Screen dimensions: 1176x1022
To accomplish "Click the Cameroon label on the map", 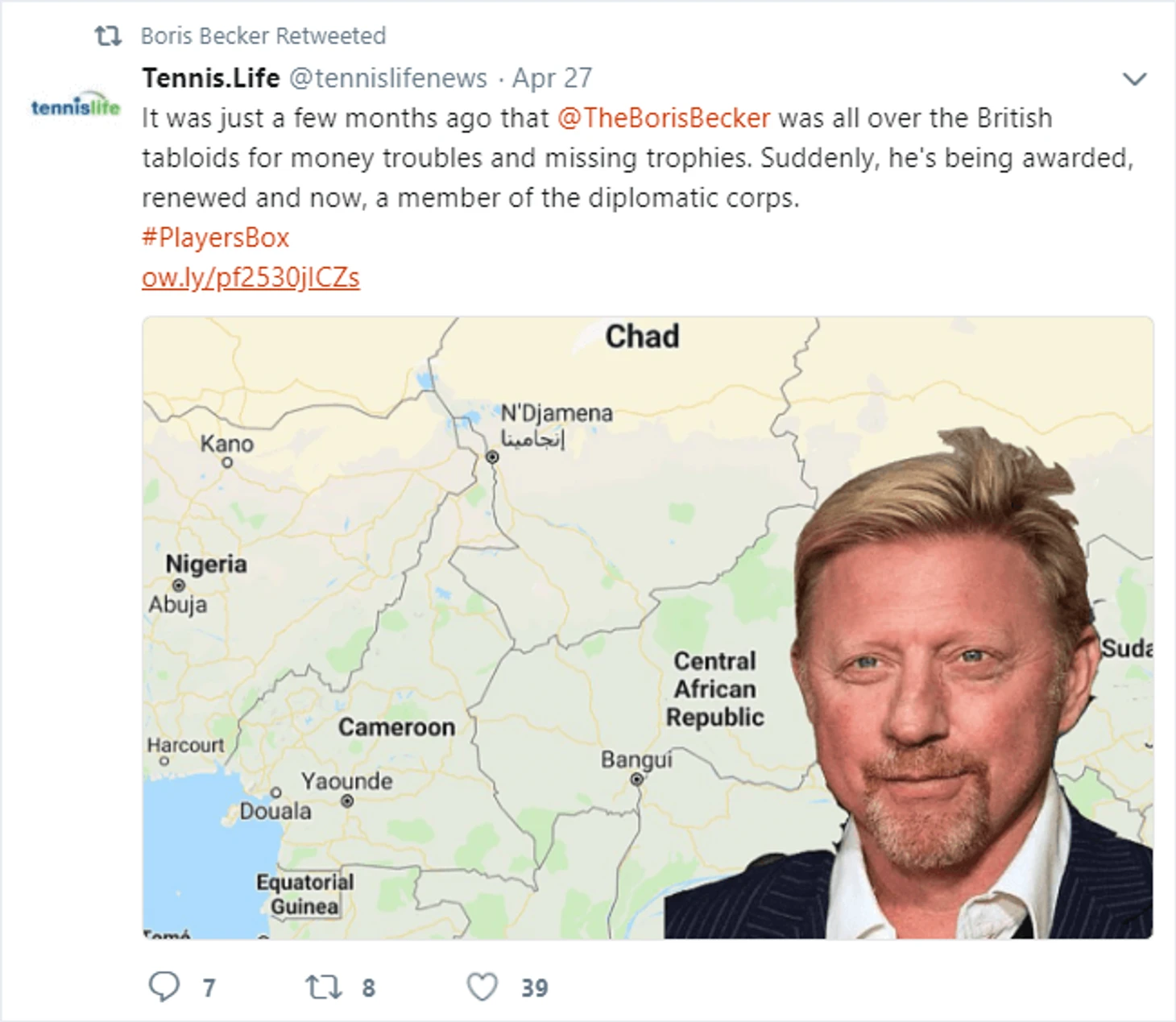I will [x=396, y=727].
